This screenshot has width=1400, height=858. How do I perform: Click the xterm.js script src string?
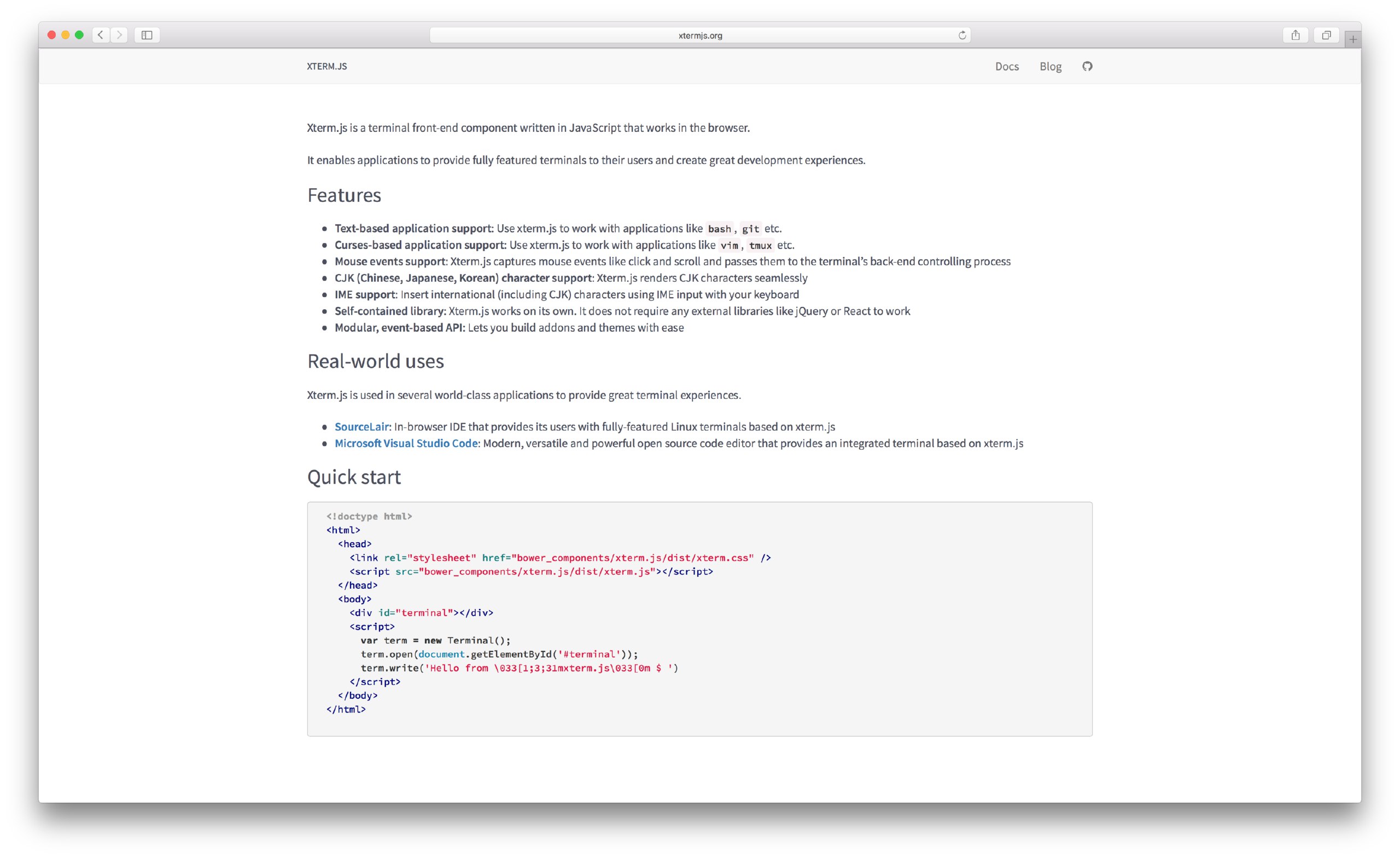(x=537, y=571)
